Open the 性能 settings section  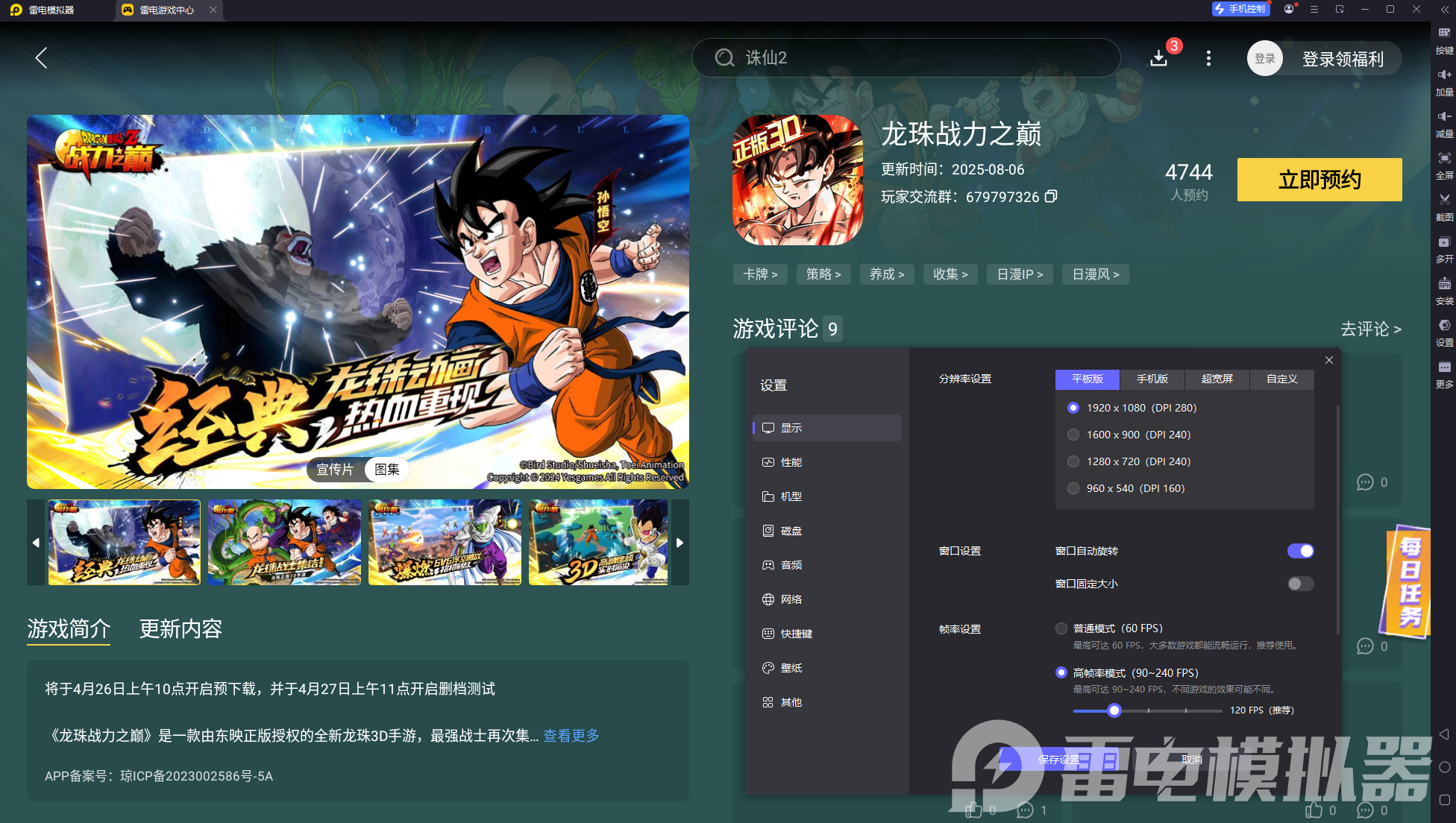click(791, 462)
